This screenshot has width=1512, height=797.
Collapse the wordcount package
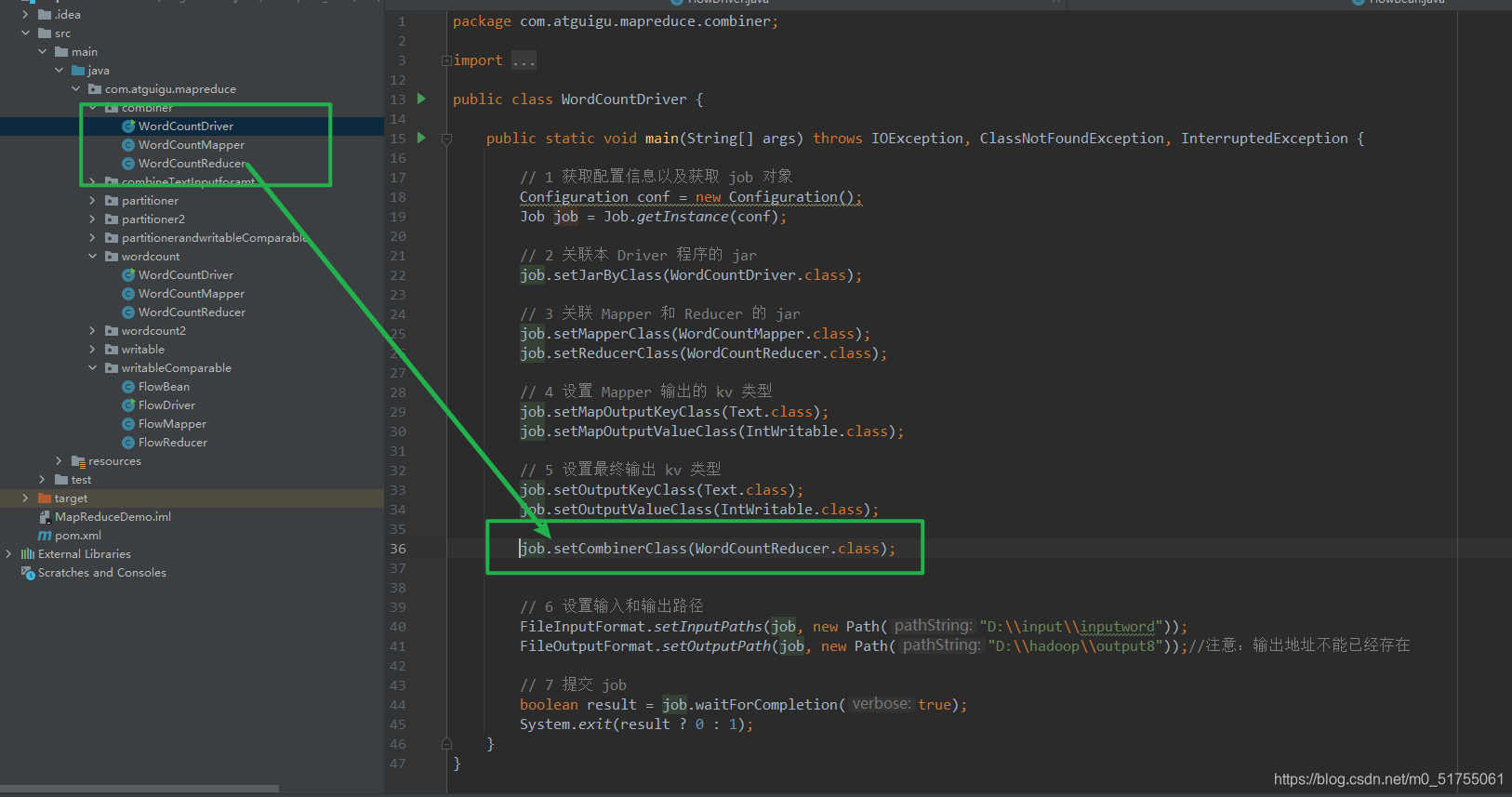(92, 257)
